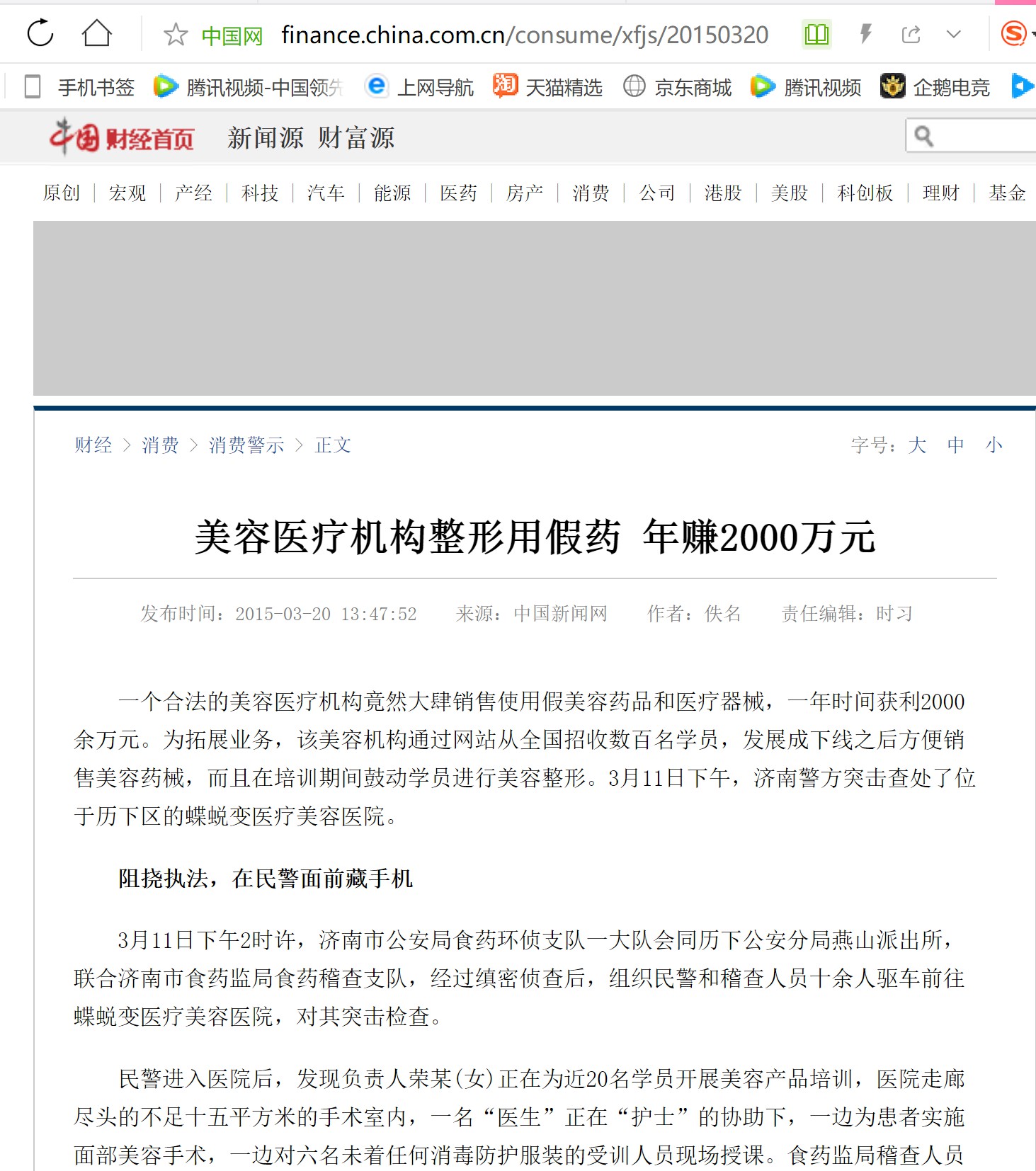Open the 企鹅电竞 bookmark
Screen dimensions: 1036x1171
[935, 87]
